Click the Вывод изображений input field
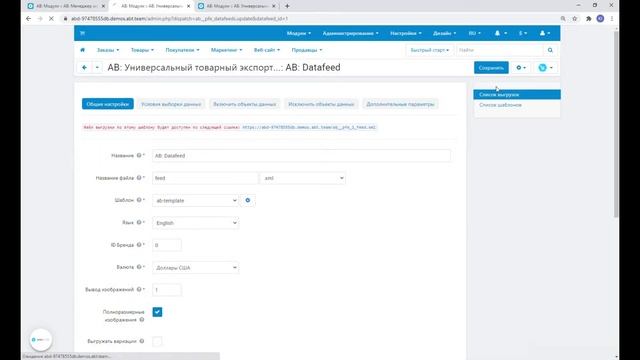Viewport: 640px width, 360px height. tap(167, 290)
